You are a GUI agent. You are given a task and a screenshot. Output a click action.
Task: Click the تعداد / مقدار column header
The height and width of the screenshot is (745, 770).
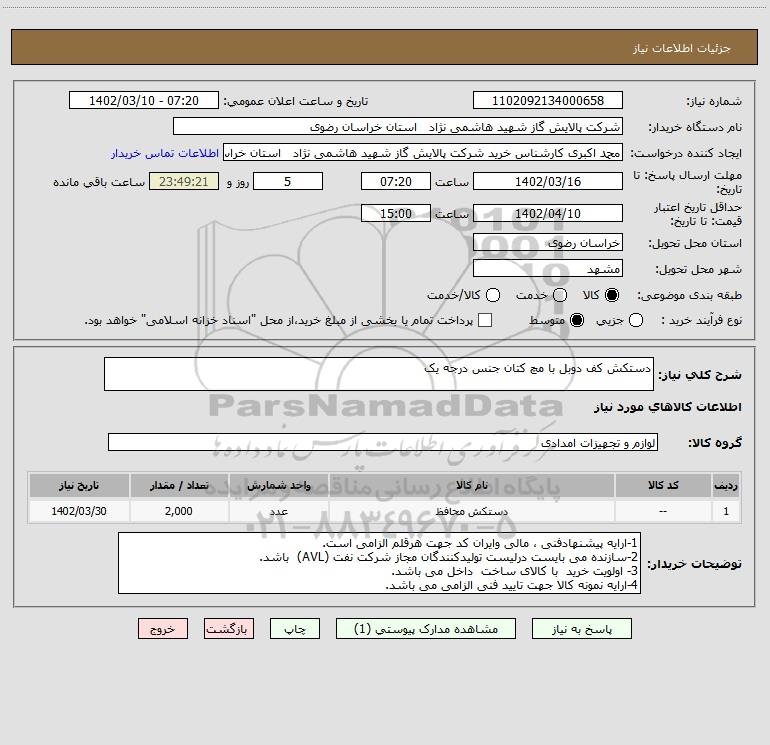[x=179, y=485]
